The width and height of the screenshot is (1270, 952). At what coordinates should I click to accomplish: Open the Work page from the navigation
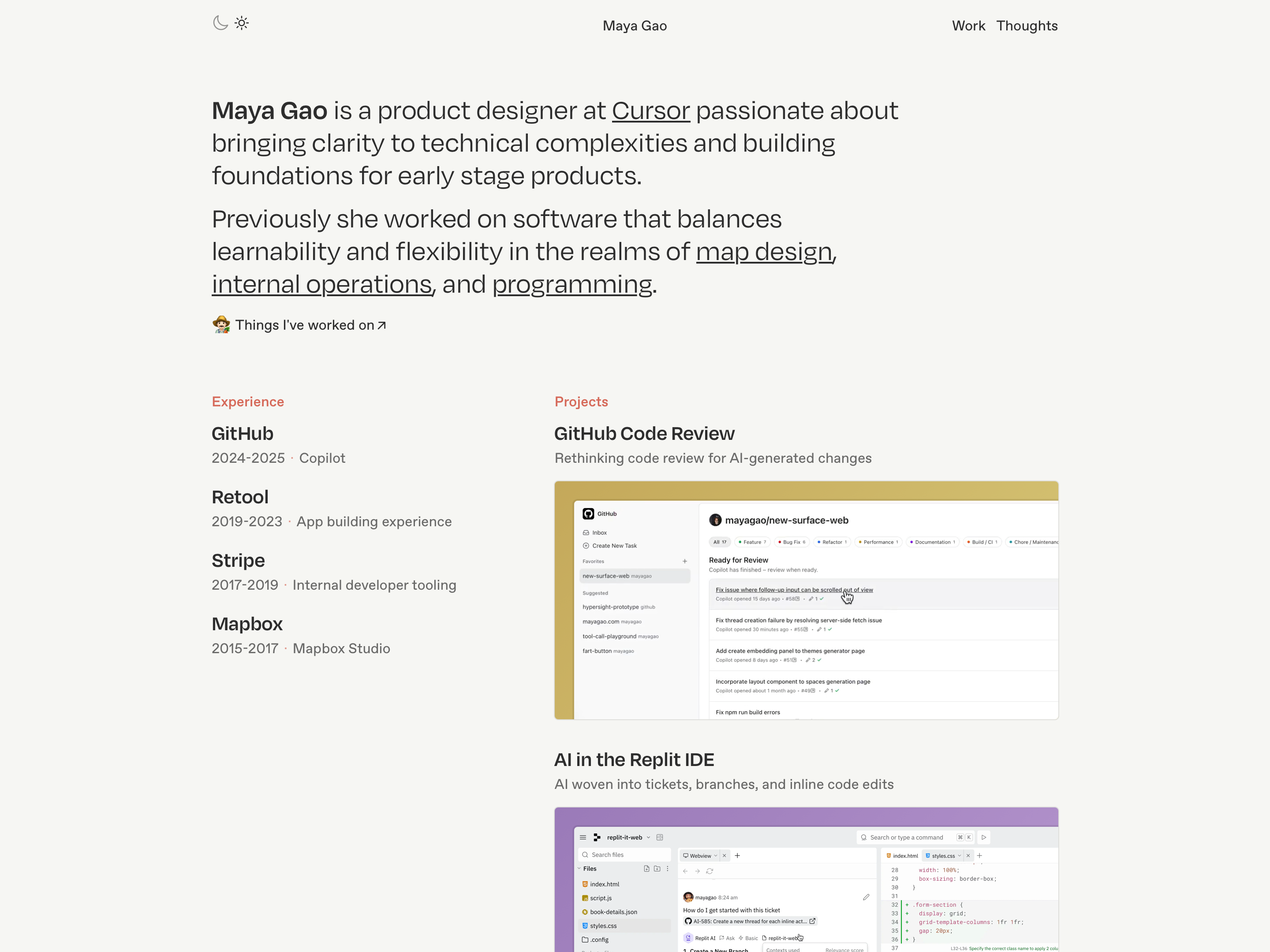(968, 26)
